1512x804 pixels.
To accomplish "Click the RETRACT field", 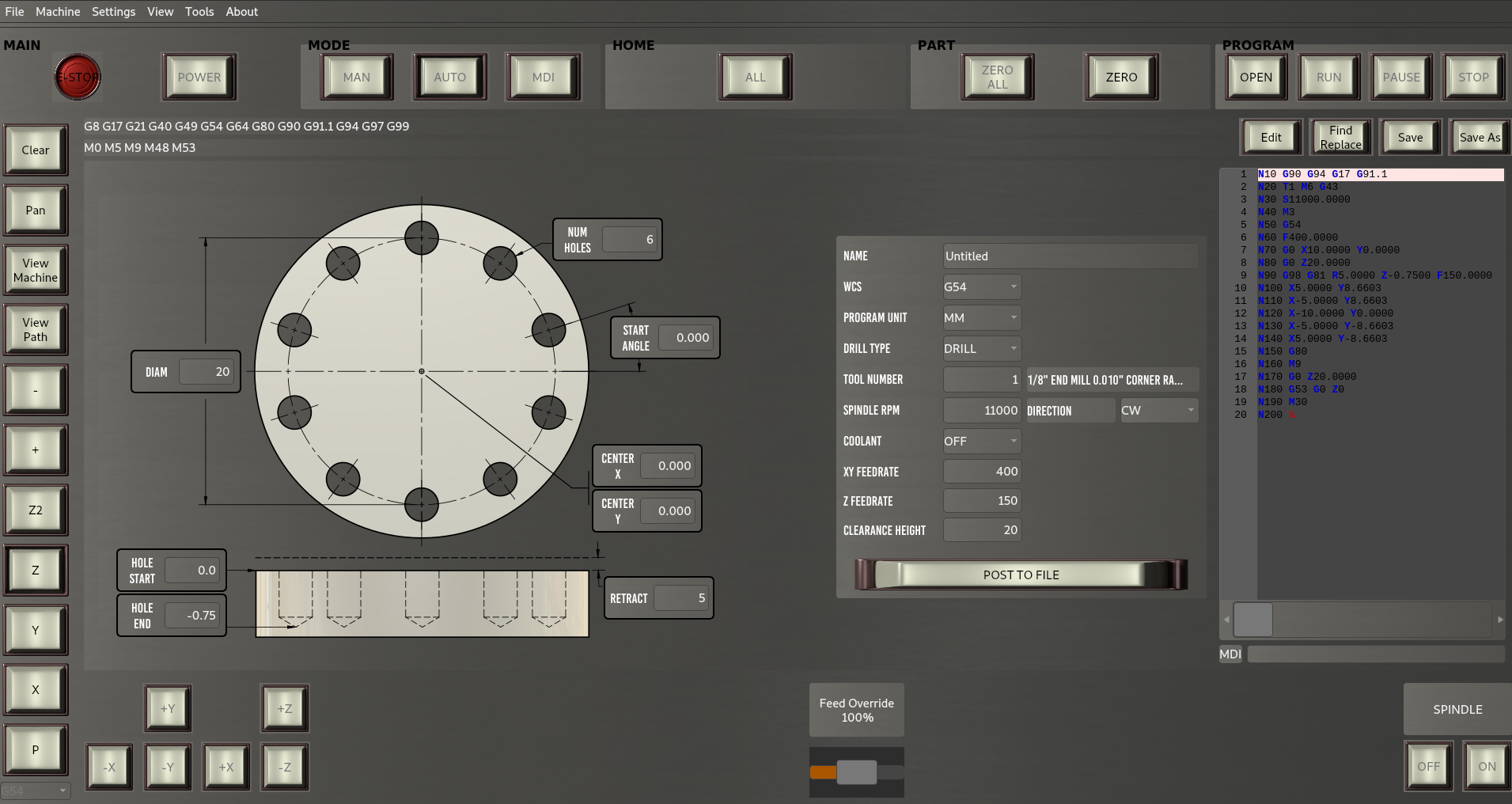I will (681, 597).
